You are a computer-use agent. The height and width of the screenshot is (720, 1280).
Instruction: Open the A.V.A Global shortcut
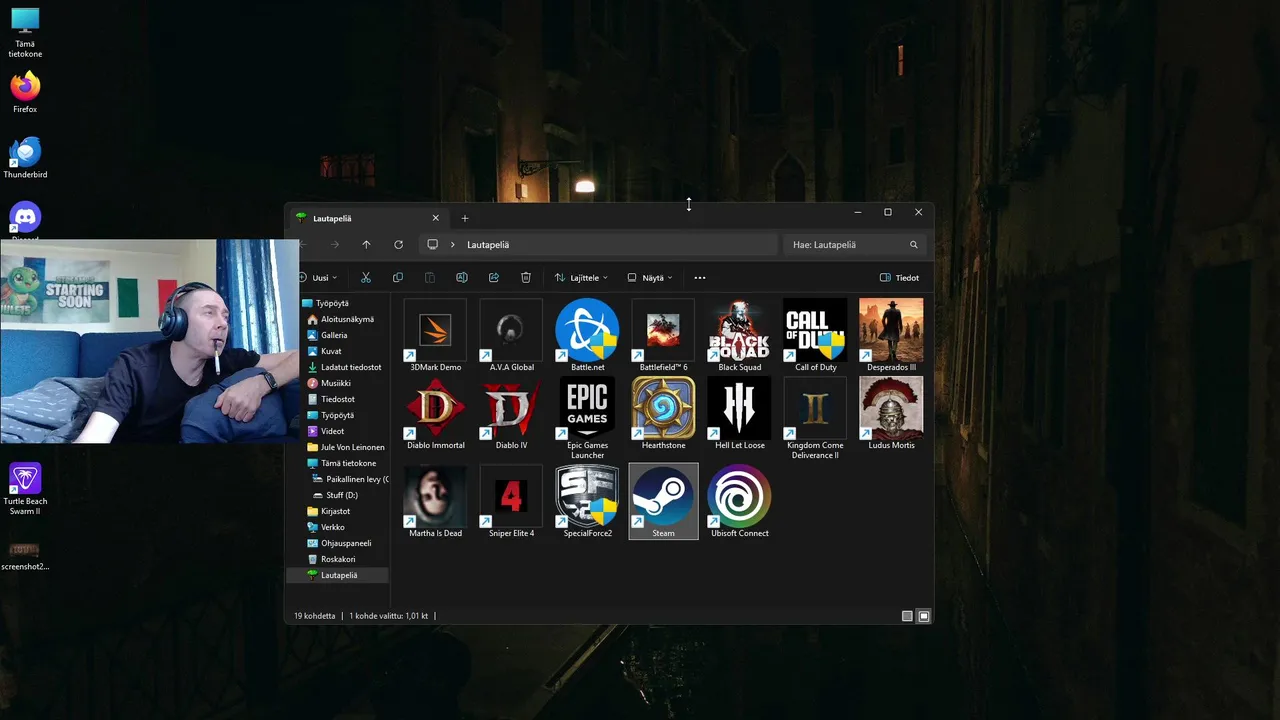(x=511, y=335)
